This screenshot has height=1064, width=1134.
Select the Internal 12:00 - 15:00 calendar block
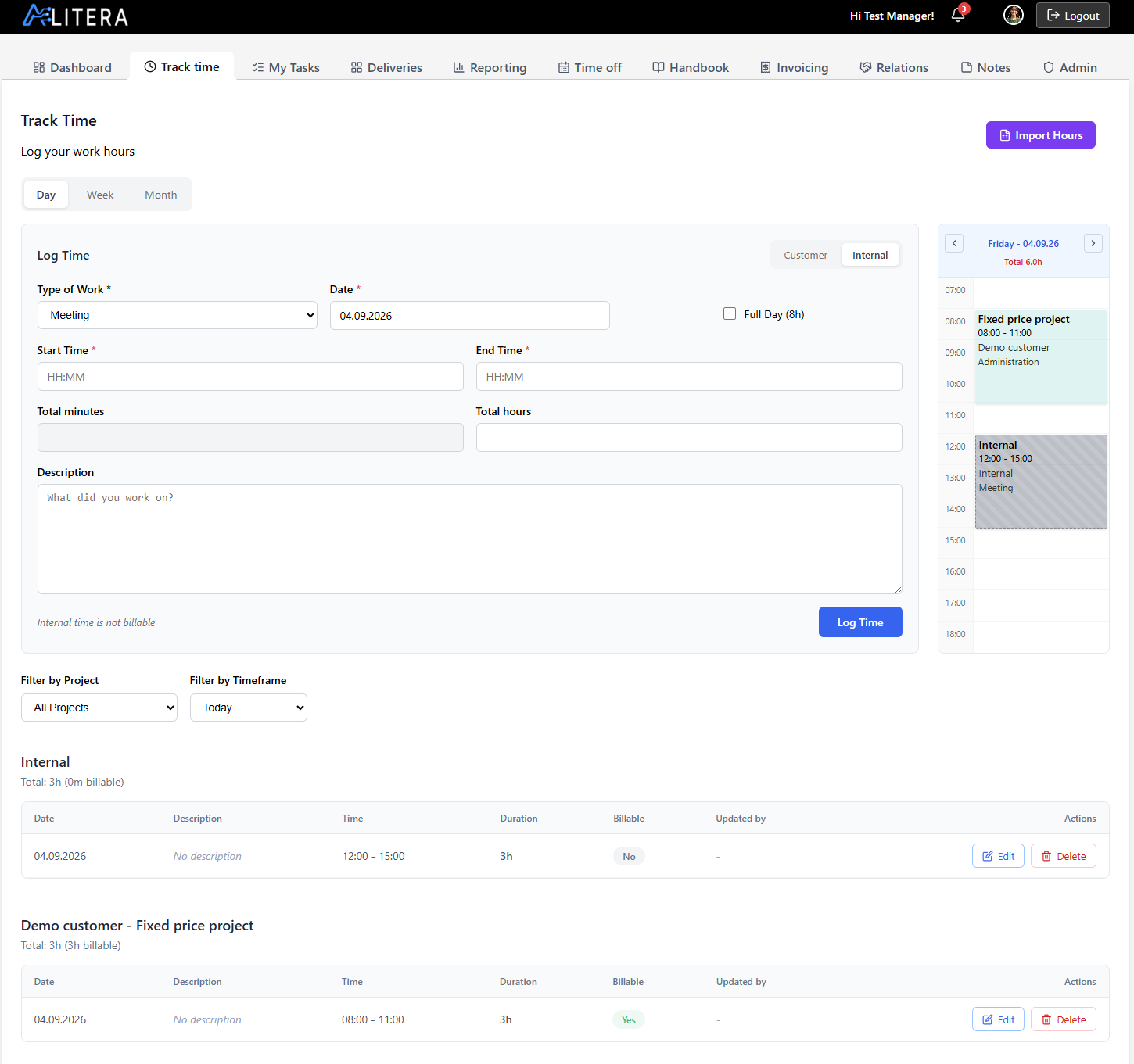coord(1041,482)
